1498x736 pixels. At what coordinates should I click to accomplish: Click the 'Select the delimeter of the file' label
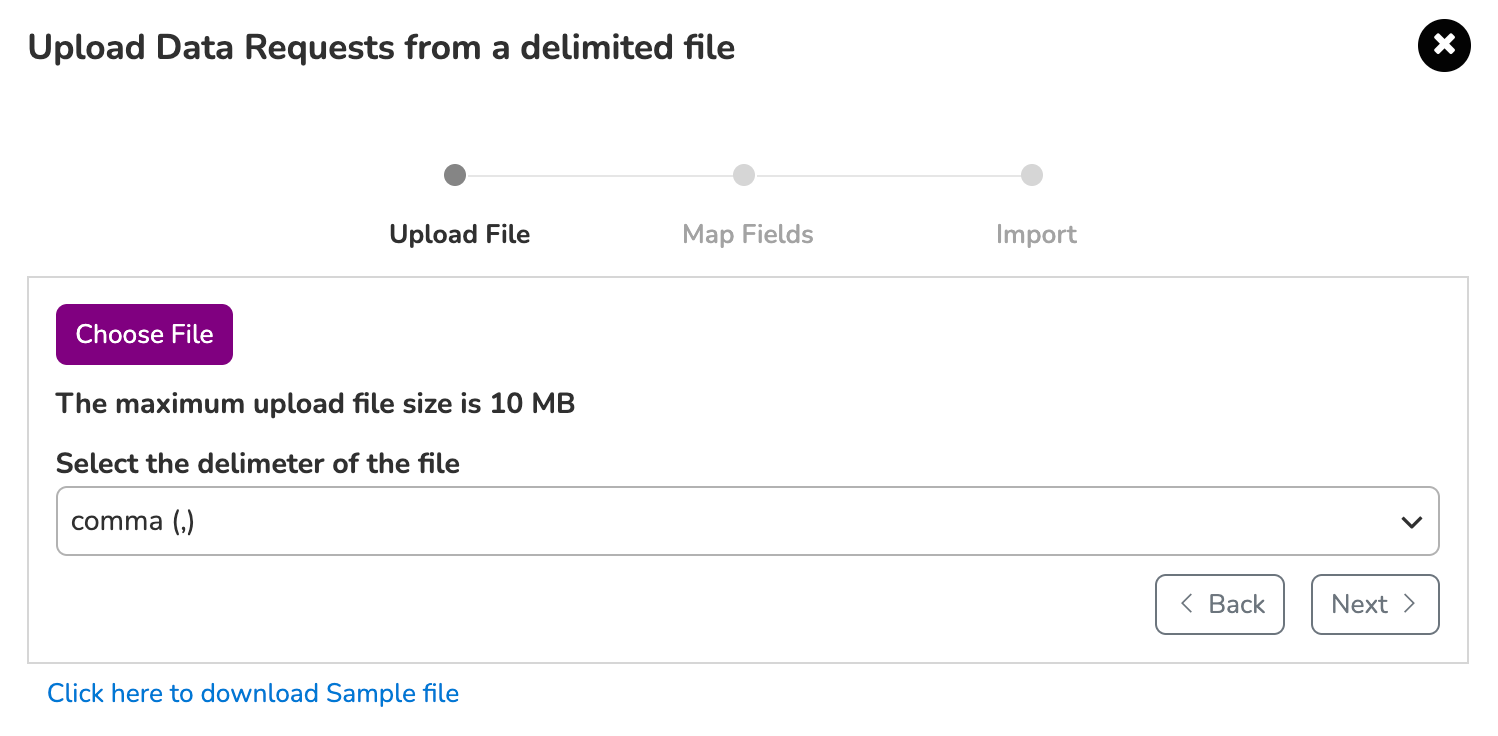(258, 464)
